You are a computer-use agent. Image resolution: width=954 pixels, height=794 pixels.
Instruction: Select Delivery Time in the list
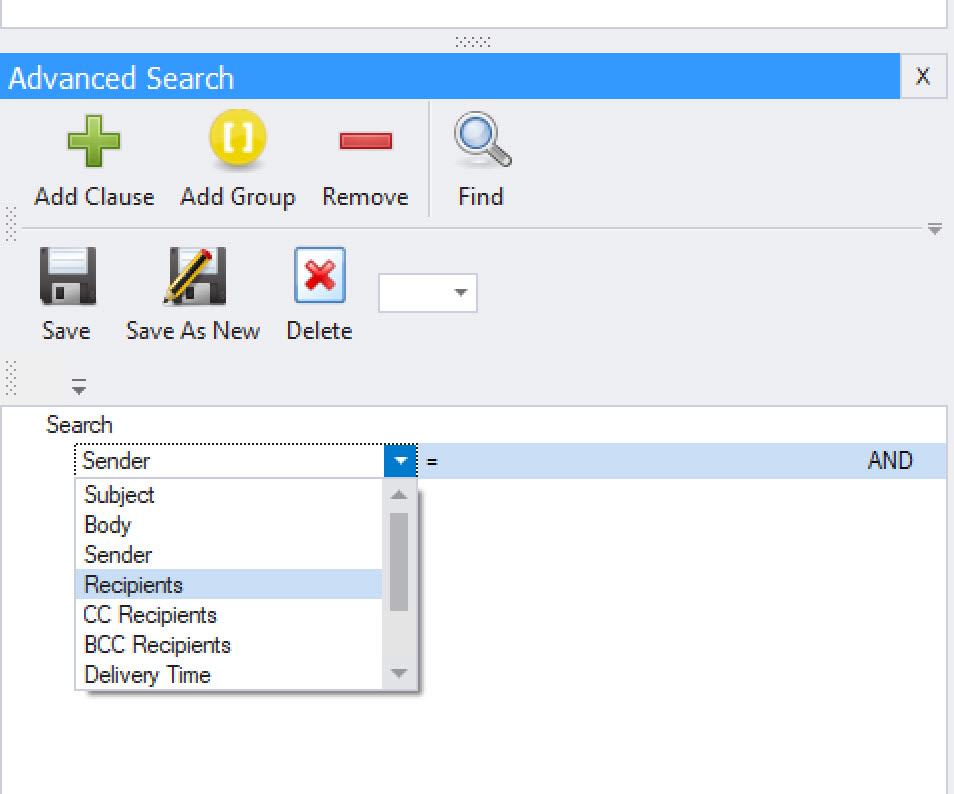pyautogui.click(x=229, y=674)
